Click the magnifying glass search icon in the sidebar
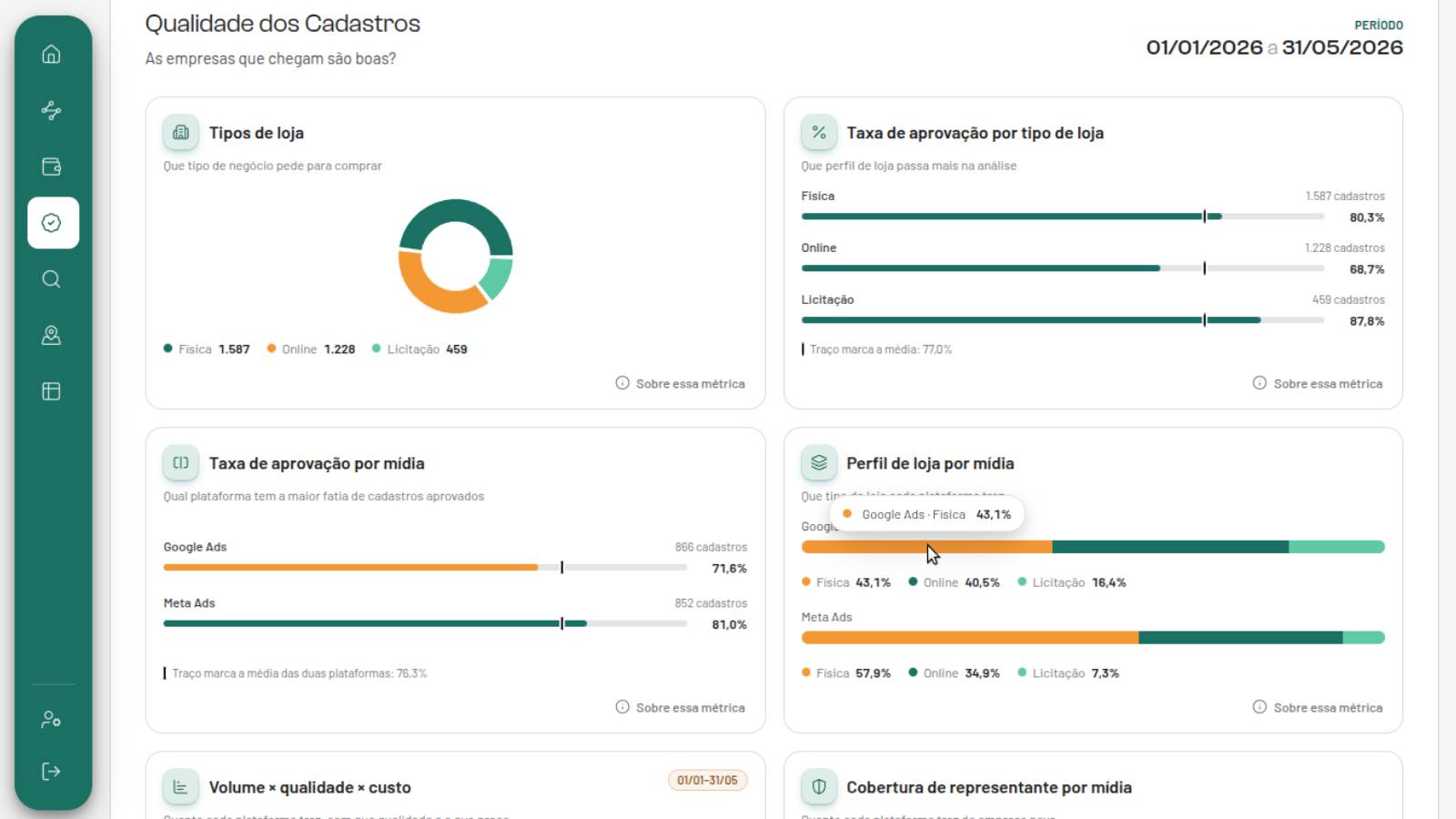This screenshot has width=1456, height=819. pyautogui.click(x=52, y=279)
